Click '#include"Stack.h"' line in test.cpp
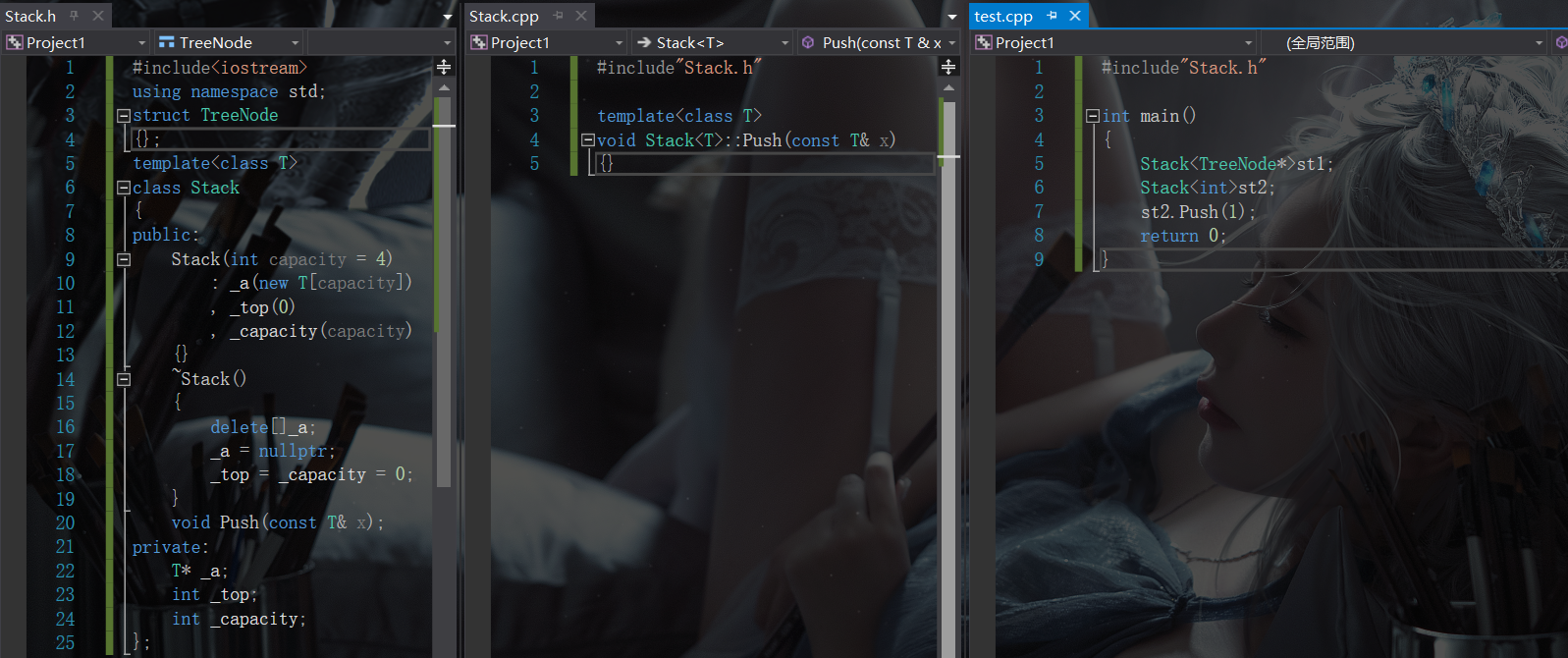Screen dimensions: 1568x658 click(1184, 68)
